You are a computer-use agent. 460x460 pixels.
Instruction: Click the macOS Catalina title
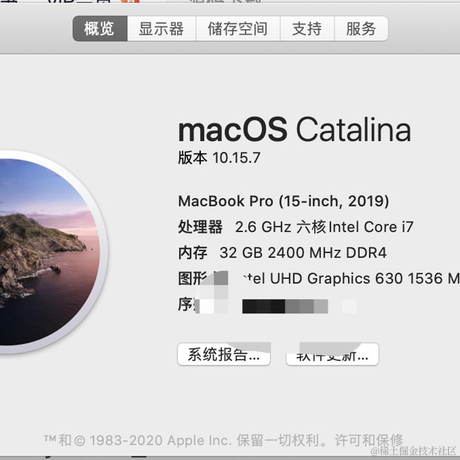click(x=295, y=129)
